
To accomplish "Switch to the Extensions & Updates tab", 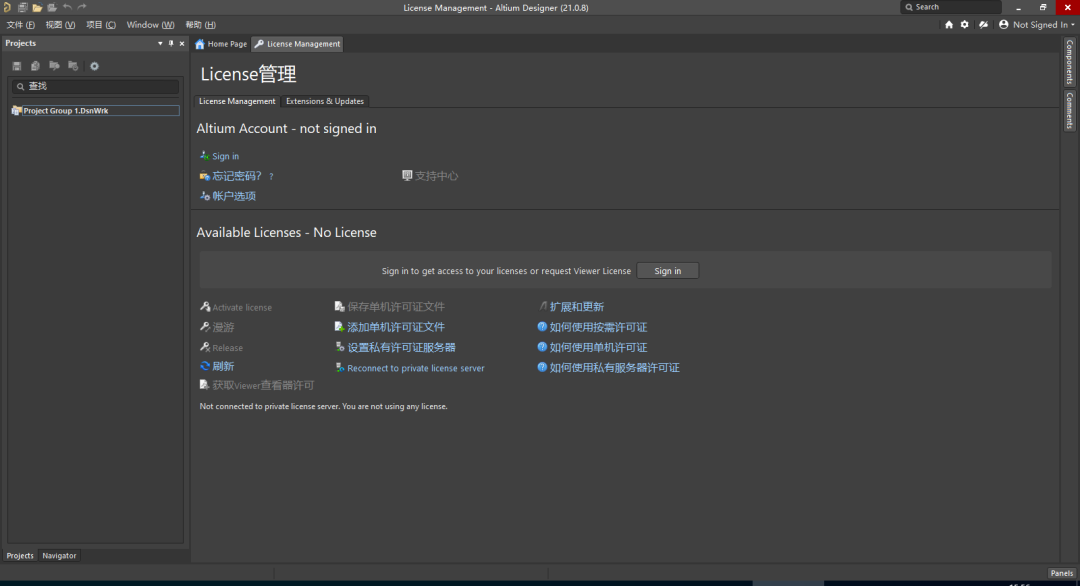I will pos(325,101).
